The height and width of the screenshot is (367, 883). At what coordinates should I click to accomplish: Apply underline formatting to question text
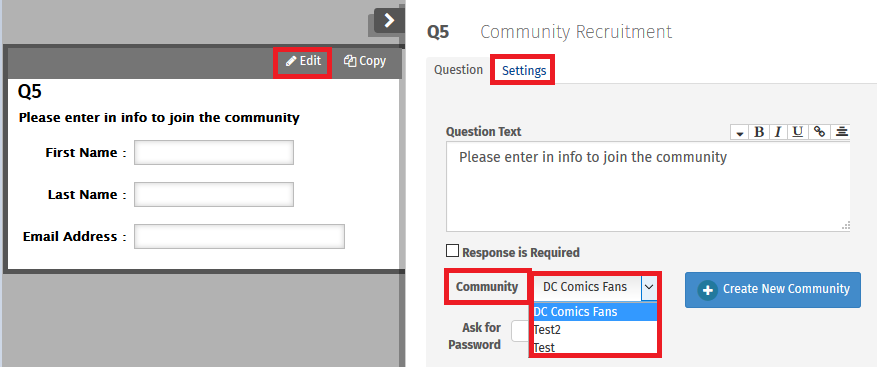tap(797, 132)
